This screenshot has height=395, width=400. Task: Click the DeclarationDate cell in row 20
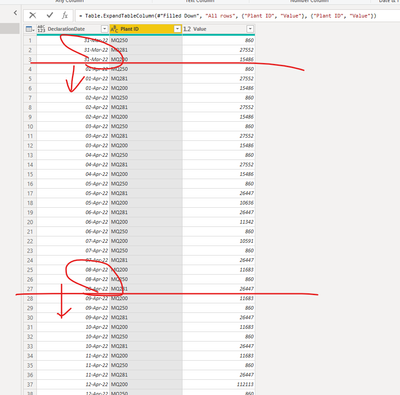point(73,222)
